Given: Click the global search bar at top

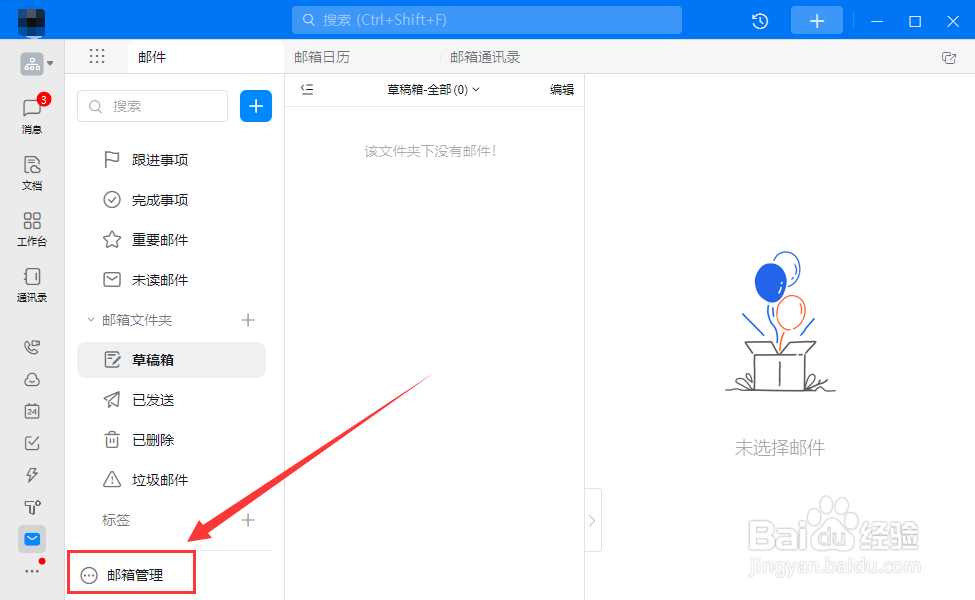Looking at the screenshot, I should pos(487,20).
